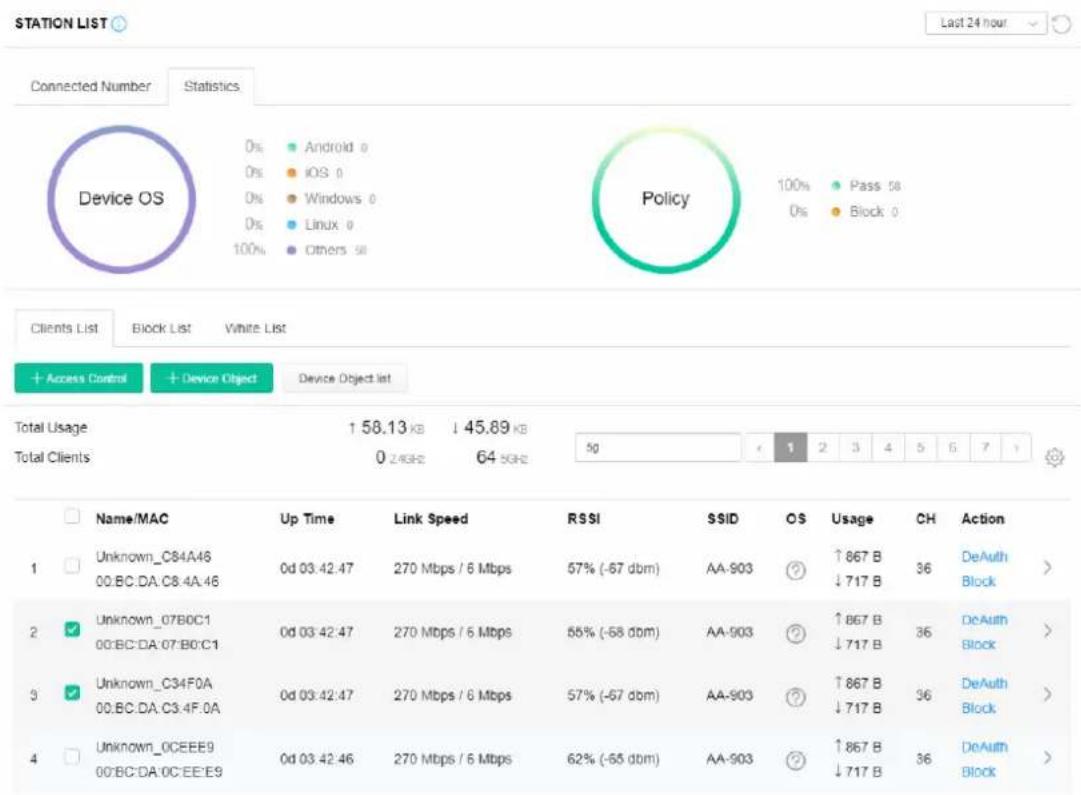
Task: Open the Last 24 hour dropdown
Action: (986, 23)
